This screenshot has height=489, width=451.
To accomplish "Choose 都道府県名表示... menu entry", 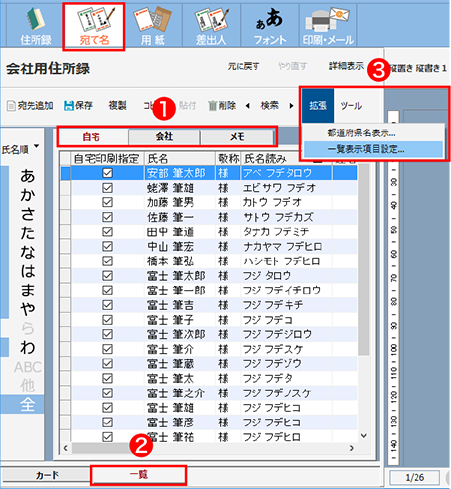I will point(361,133).
